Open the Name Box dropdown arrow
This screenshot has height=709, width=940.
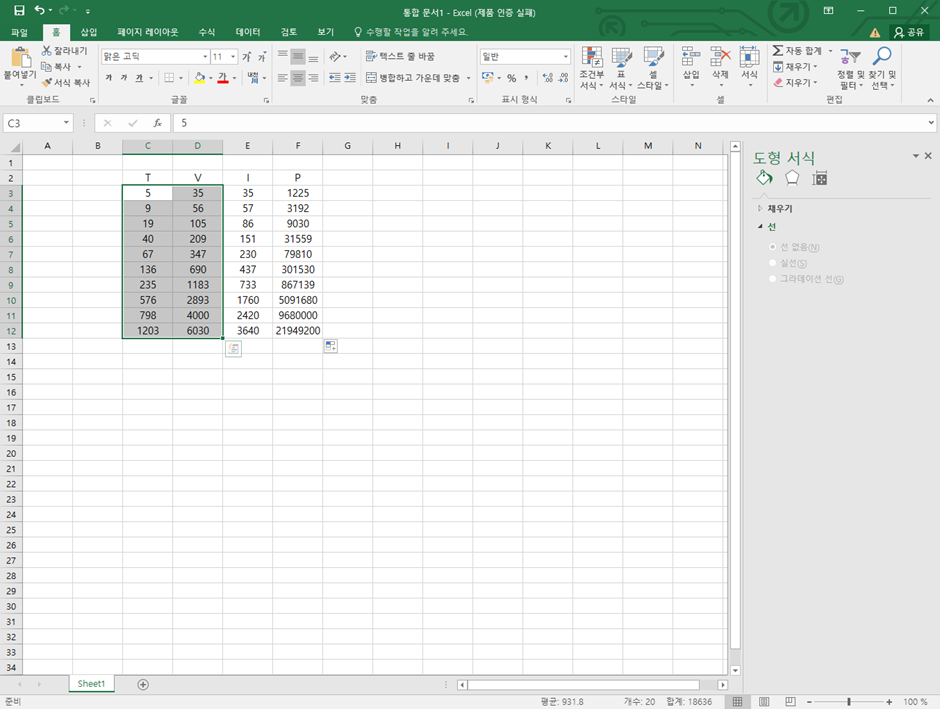tap(66, 122)
